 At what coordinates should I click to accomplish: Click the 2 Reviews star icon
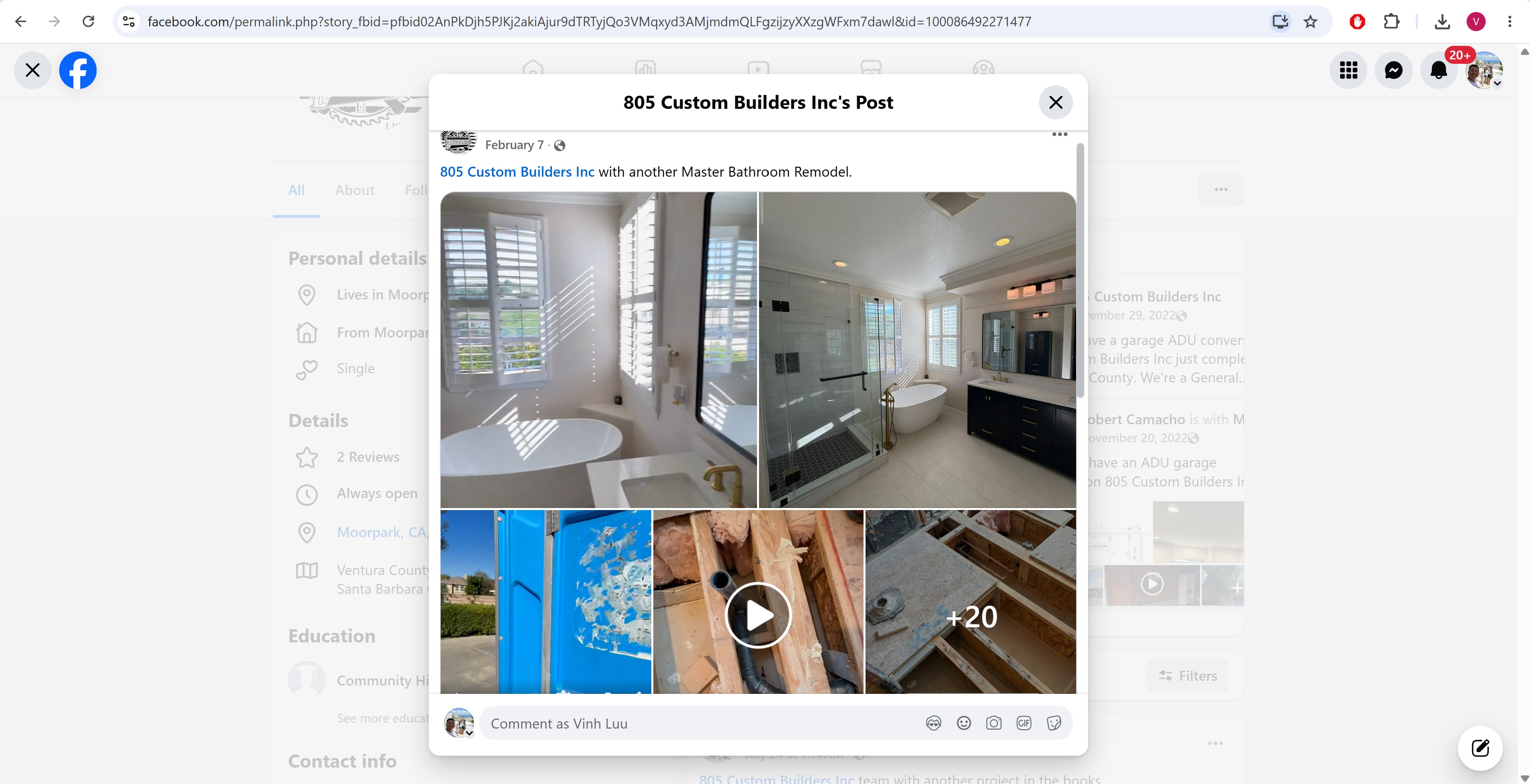pyautogui.click(x=306, y=457)
